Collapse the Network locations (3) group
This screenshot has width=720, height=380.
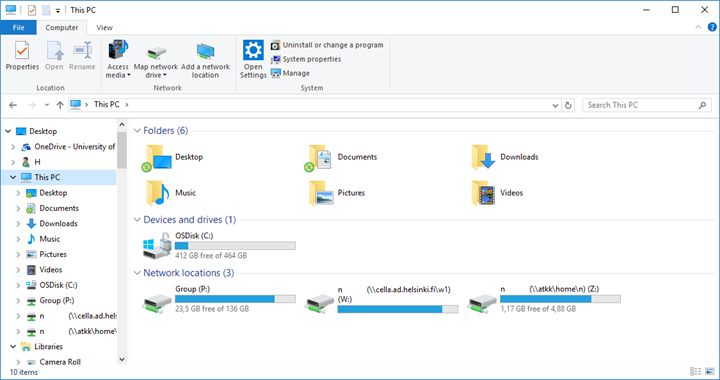click(137, 273)
